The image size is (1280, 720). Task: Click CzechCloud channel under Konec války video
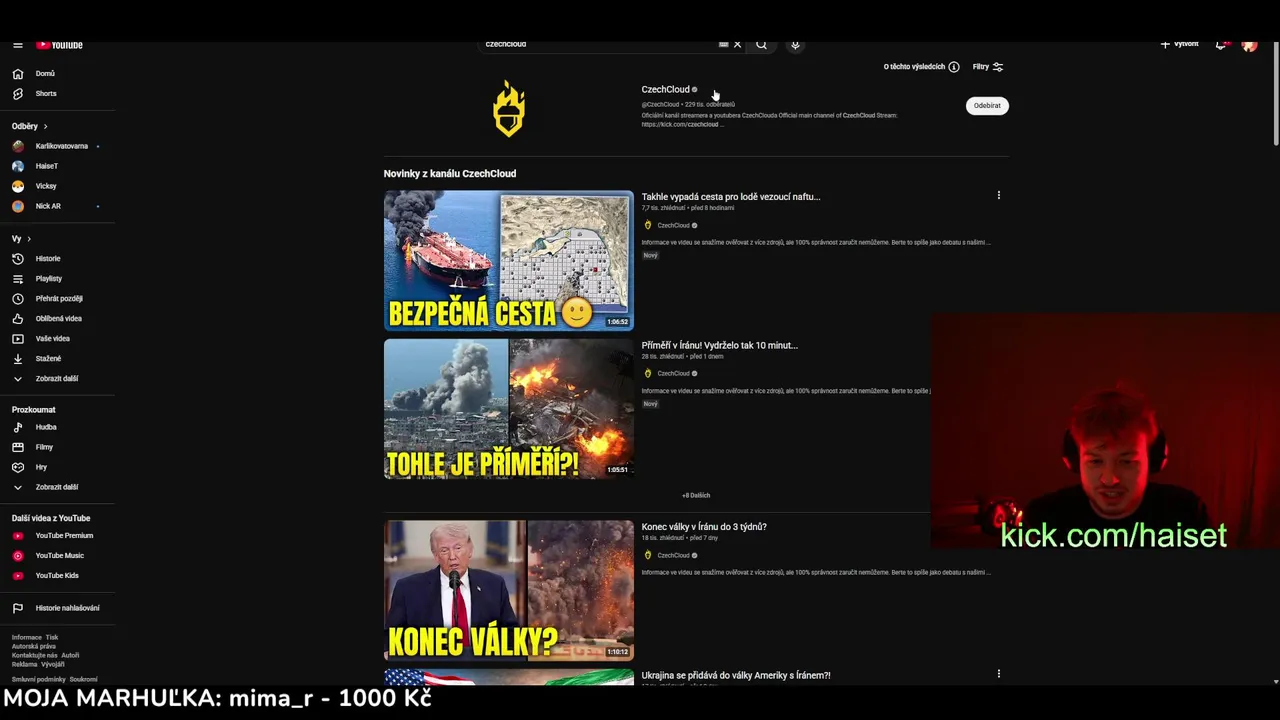[673, 555]
